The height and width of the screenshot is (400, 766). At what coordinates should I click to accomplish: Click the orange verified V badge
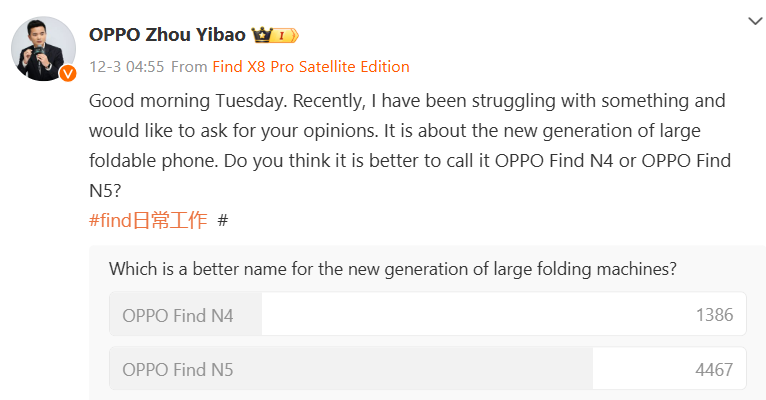tap(68, 73)
